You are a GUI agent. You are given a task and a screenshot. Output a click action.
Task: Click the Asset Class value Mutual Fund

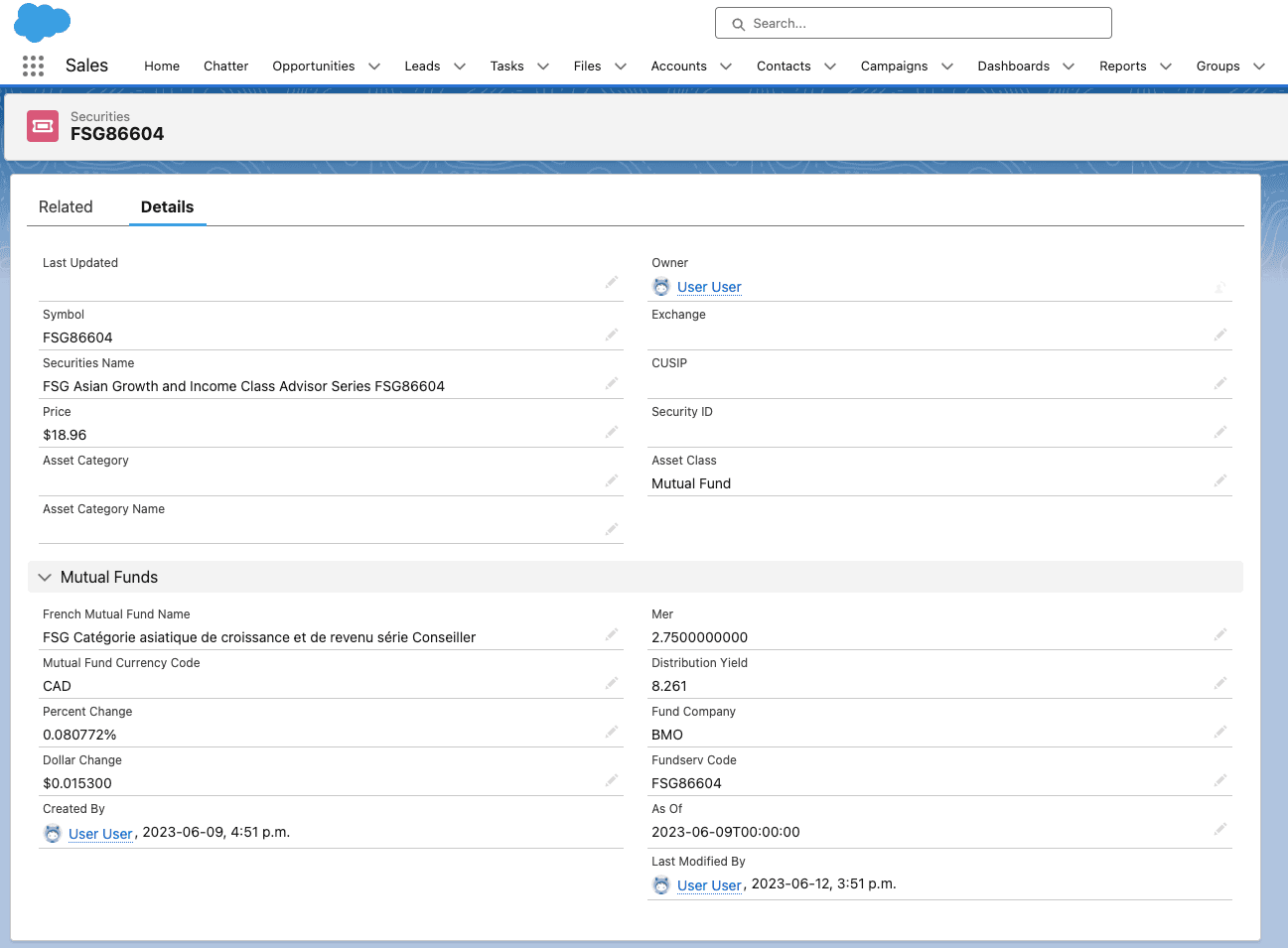pos(691,483)
